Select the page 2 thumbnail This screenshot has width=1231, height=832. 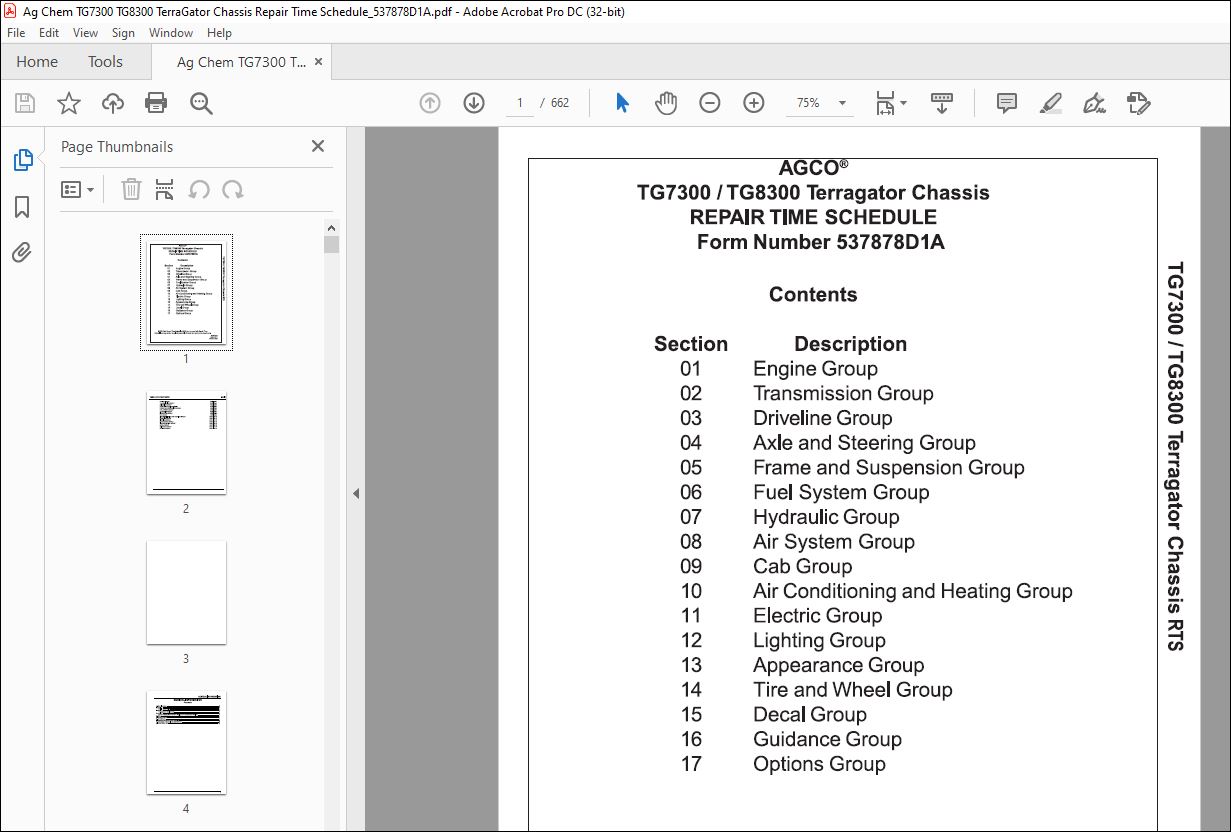coord(186,442)
